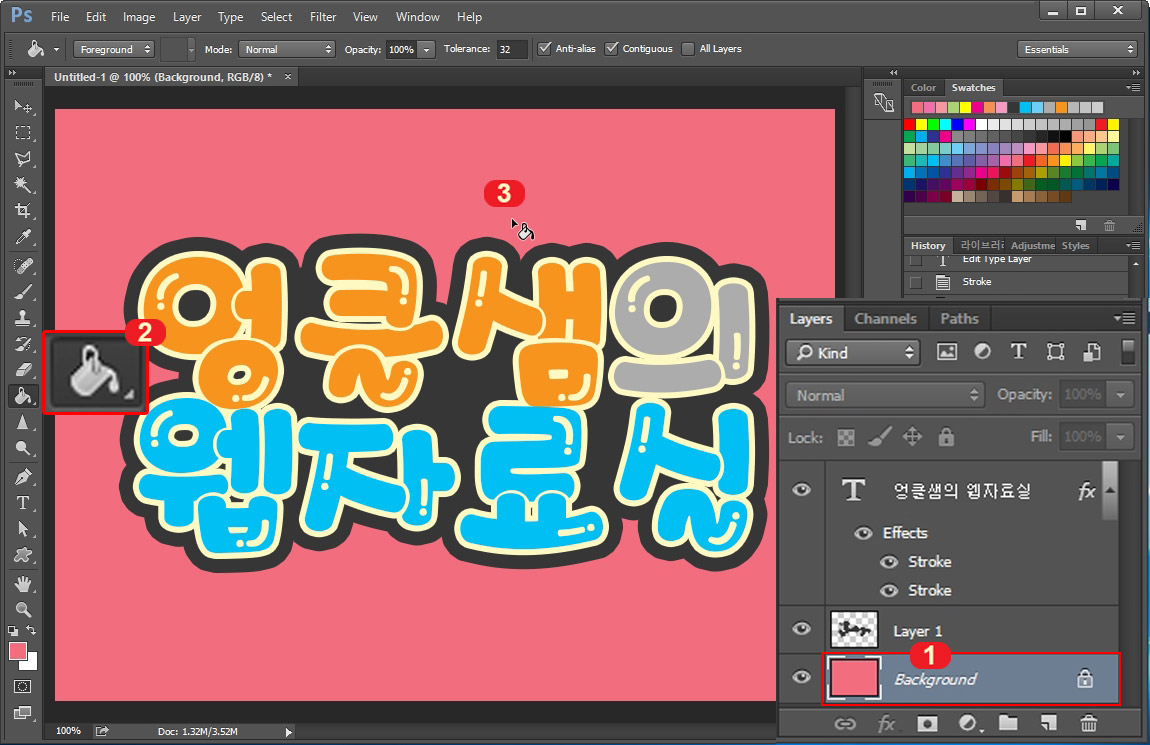Filter layers by type layers icon
The image size is (1150, 745).
point(1019,352)
